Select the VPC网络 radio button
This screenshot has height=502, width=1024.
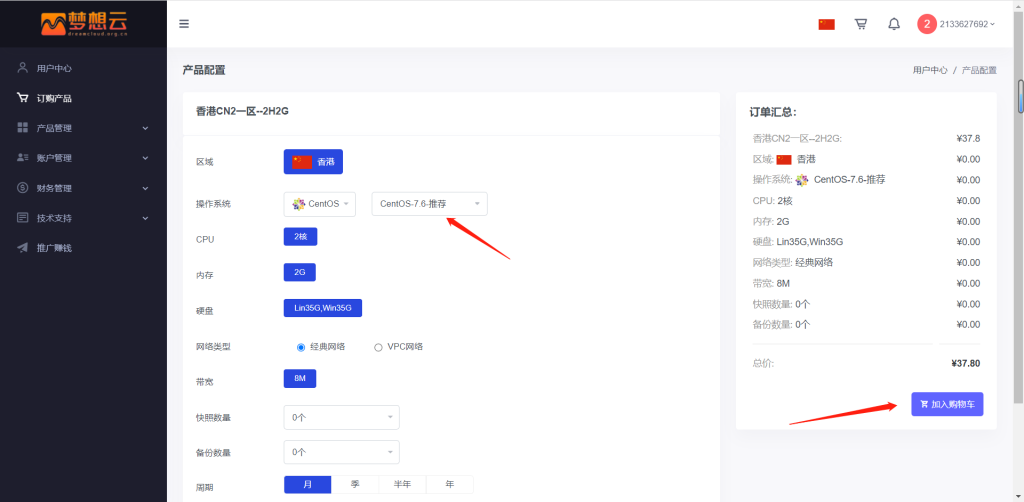pyautogui.click(x=378, y=347)
